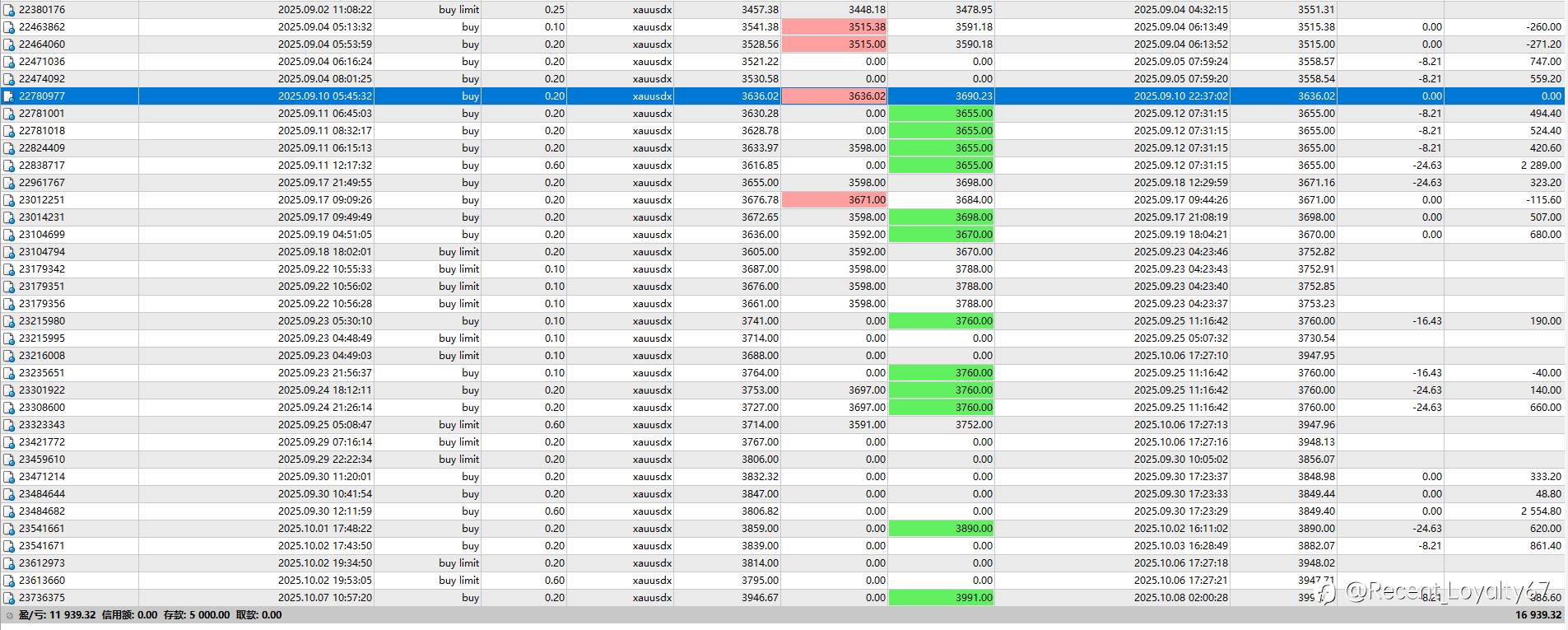Click the order icon beside ticket 22380176
This screenshot has height=630, width=1568.
tap(9, 10)
